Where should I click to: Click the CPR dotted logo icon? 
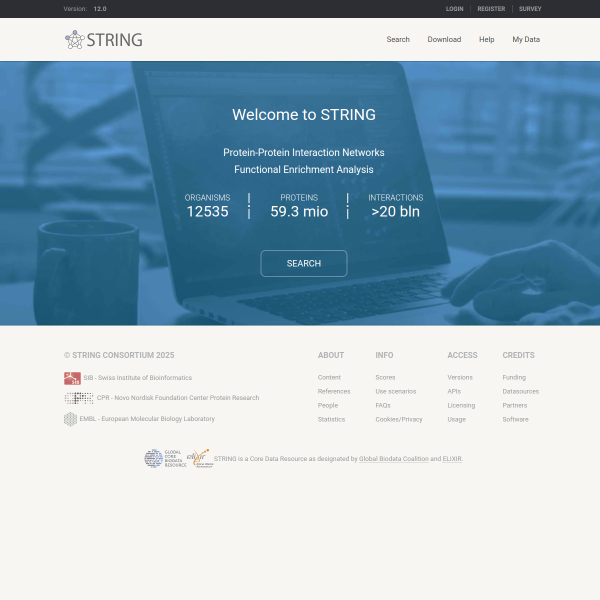click(x=79, y=398)
